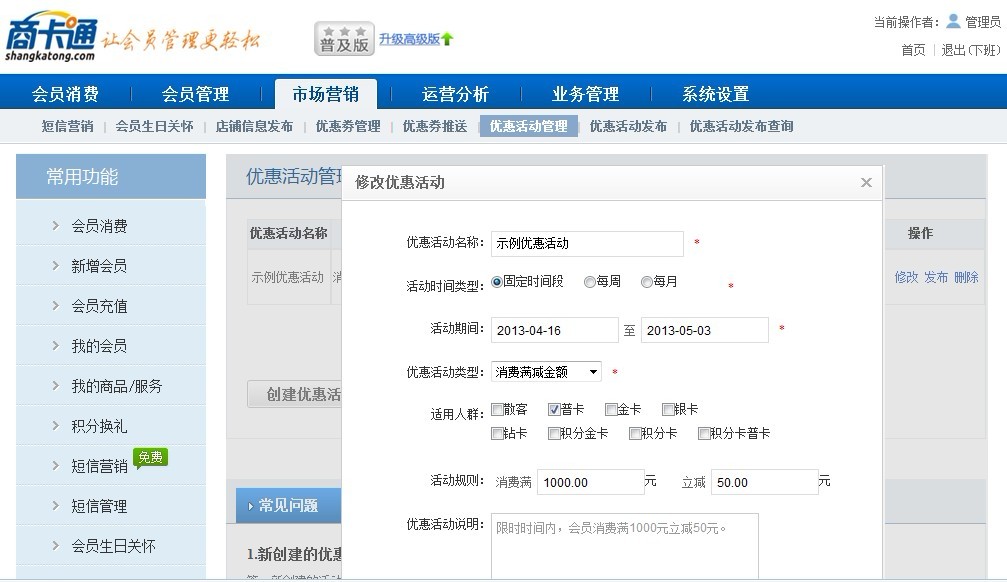
Task: Select the 每周 radio button
Action: (x=590, y=282)
